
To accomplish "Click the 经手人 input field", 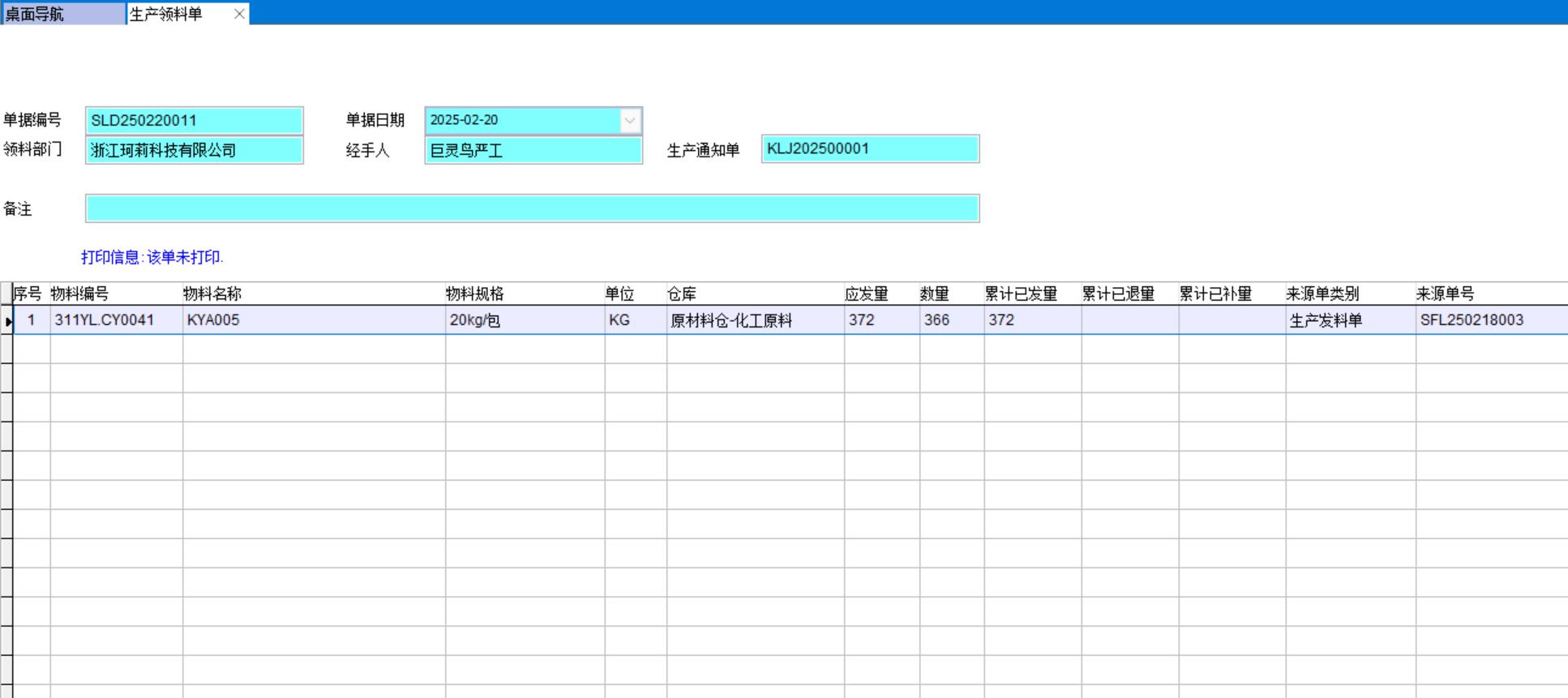I will tap(533, 151).
